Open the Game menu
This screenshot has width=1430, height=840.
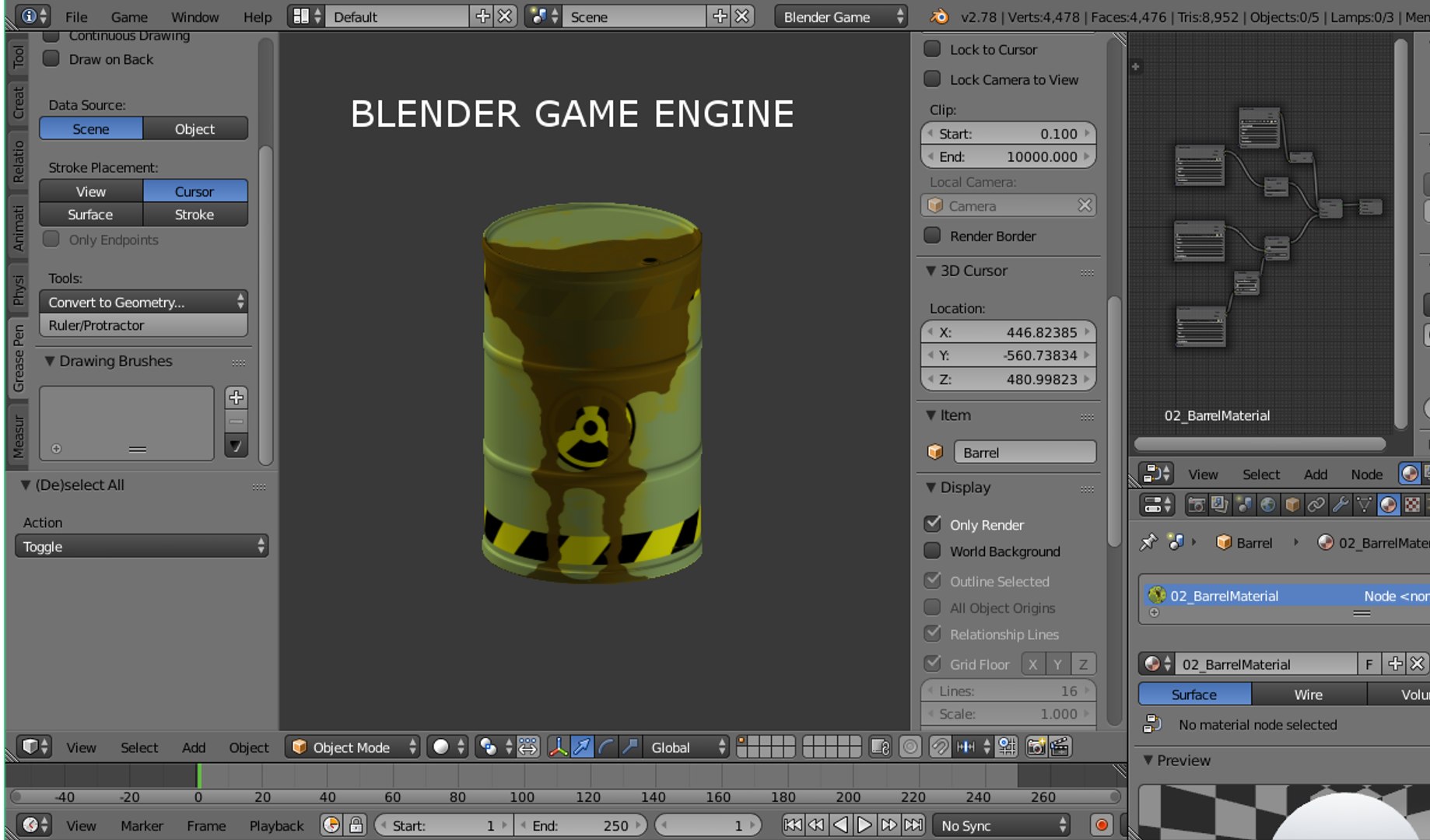129,16
